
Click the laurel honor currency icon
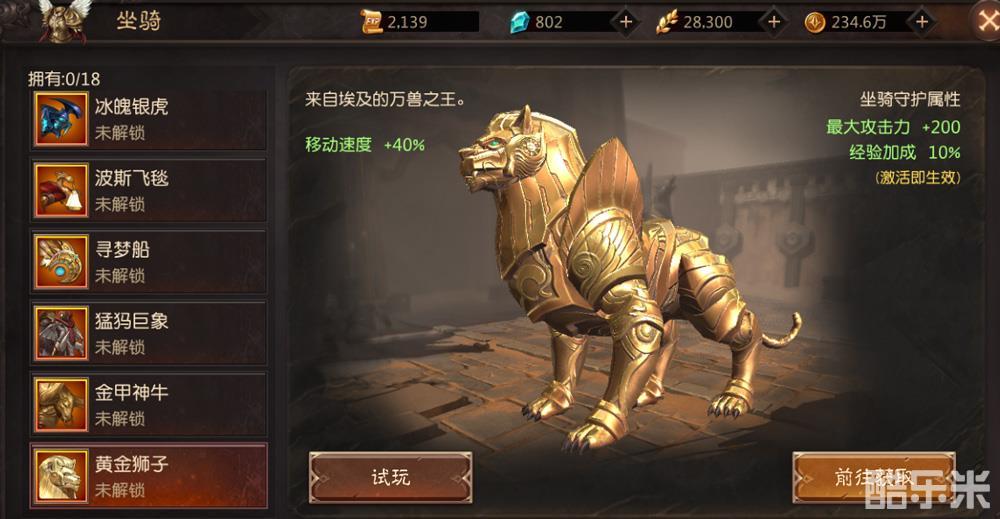click(667, 22)
